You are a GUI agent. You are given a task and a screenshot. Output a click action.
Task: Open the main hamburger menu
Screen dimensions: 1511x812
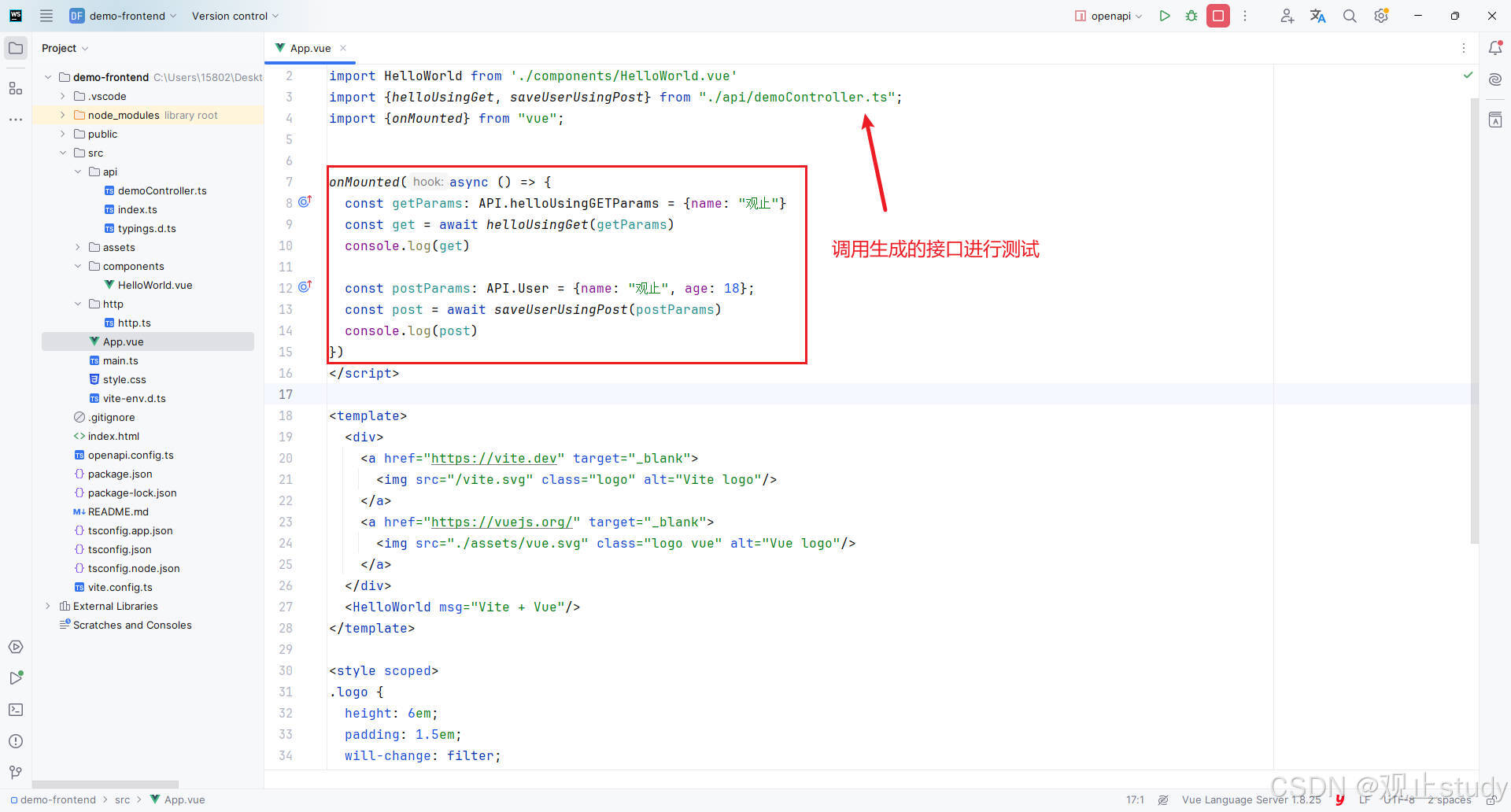pyautogui.click(x=46, y=16)
